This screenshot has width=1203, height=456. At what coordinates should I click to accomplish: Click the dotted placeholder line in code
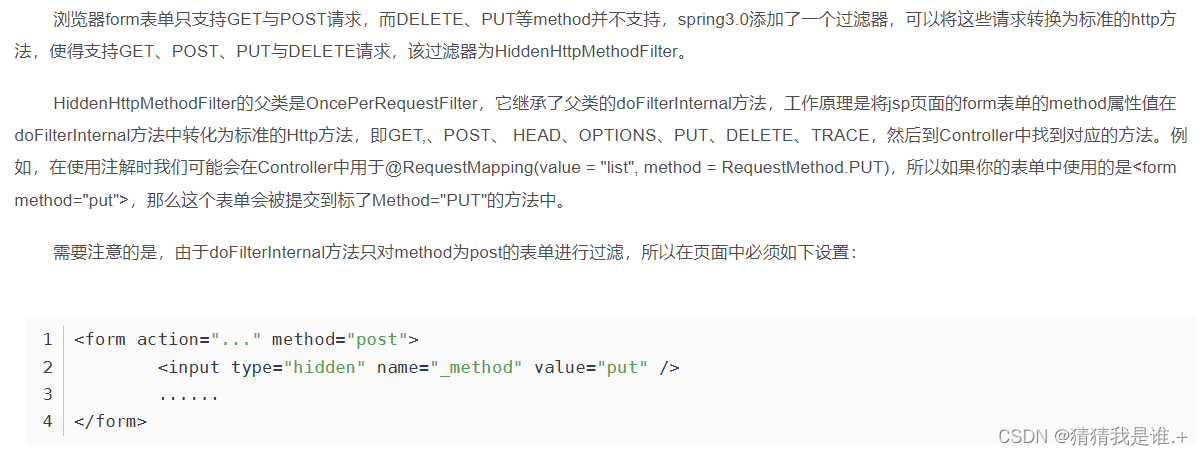[x=188, y=394]
